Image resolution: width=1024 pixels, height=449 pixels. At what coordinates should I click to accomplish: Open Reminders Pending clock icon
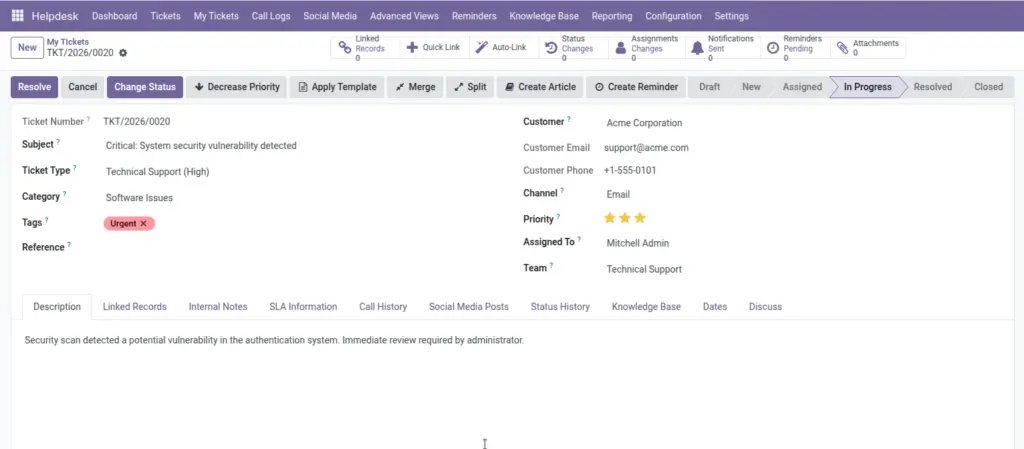point(773,48)
